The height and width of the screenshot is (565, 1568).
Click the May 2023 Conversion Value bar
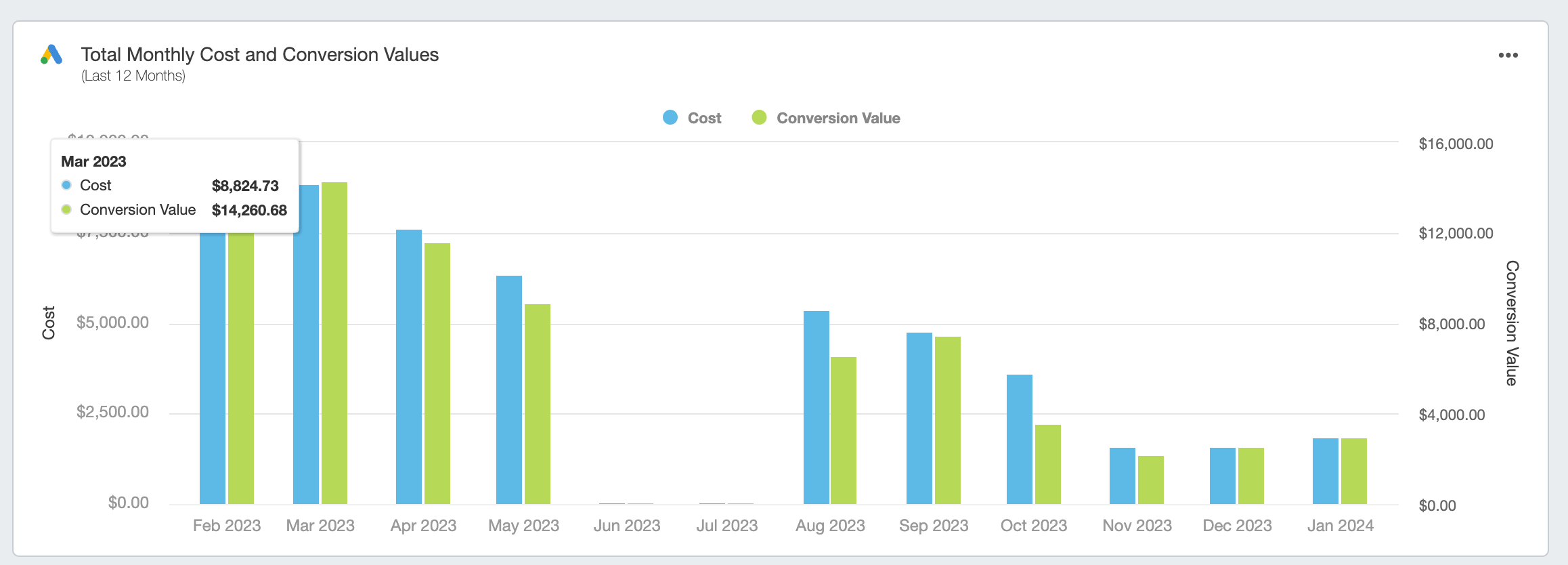point(538,404)
